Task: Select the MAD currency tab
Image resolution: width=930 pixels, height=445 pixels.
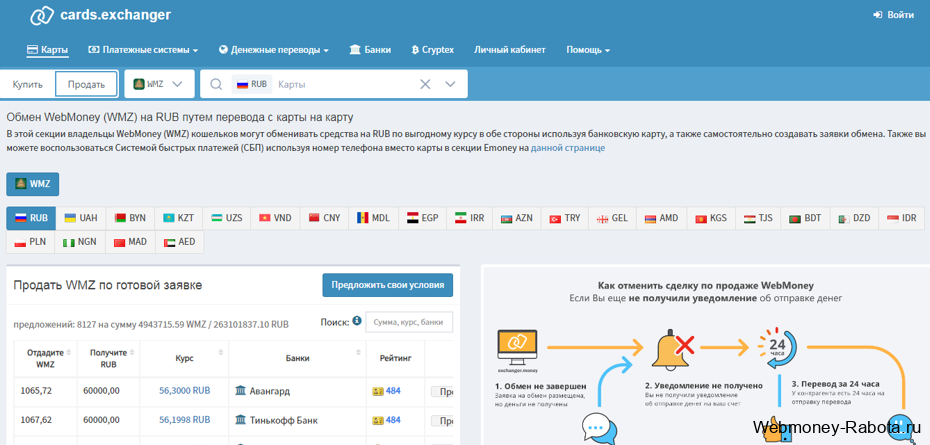Action: (x=130, y=242)
